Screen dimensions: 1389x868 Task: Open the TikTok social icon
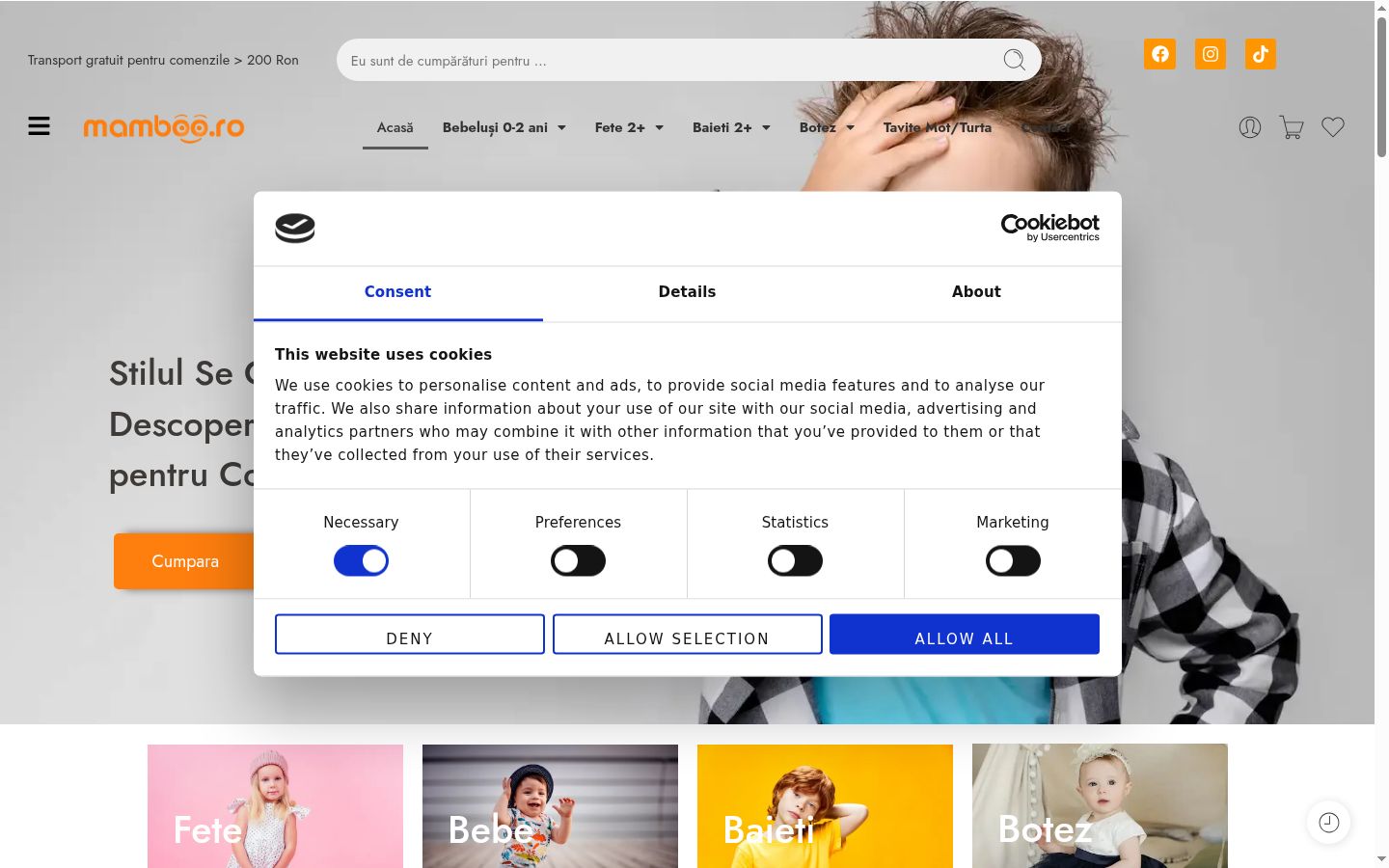pos(1260,54)
